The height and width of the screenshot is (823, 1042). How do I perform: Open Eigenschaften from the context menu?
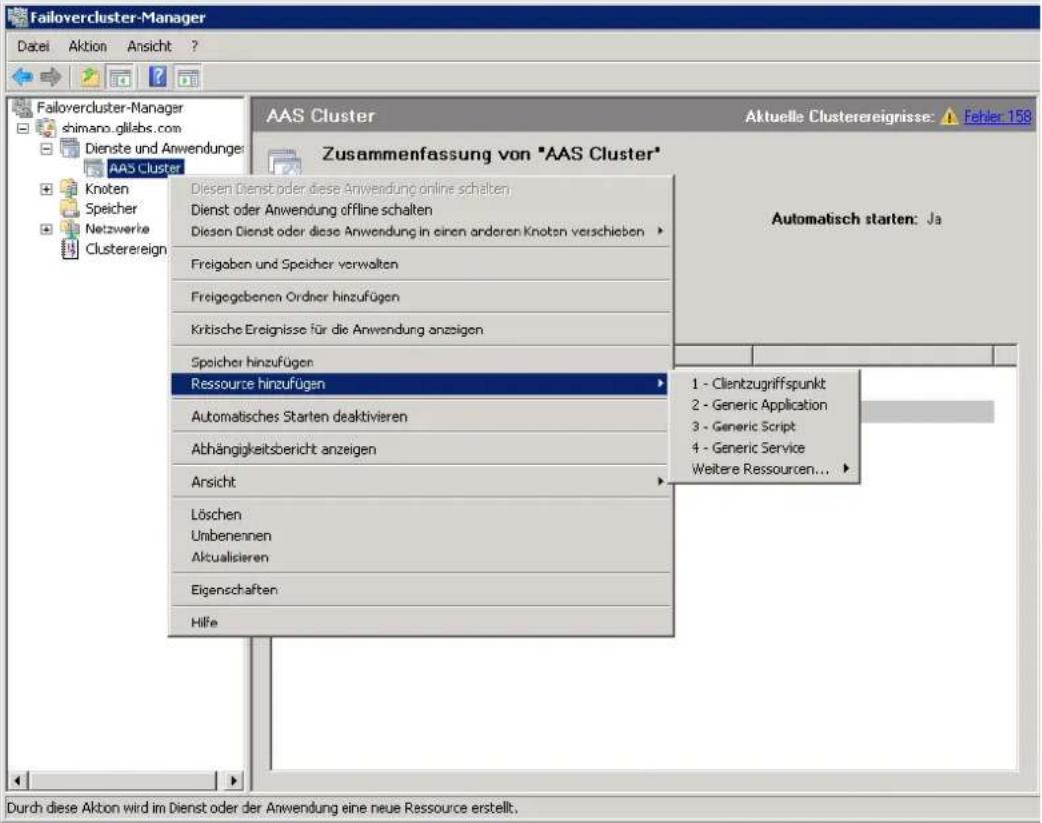[421, 590]
